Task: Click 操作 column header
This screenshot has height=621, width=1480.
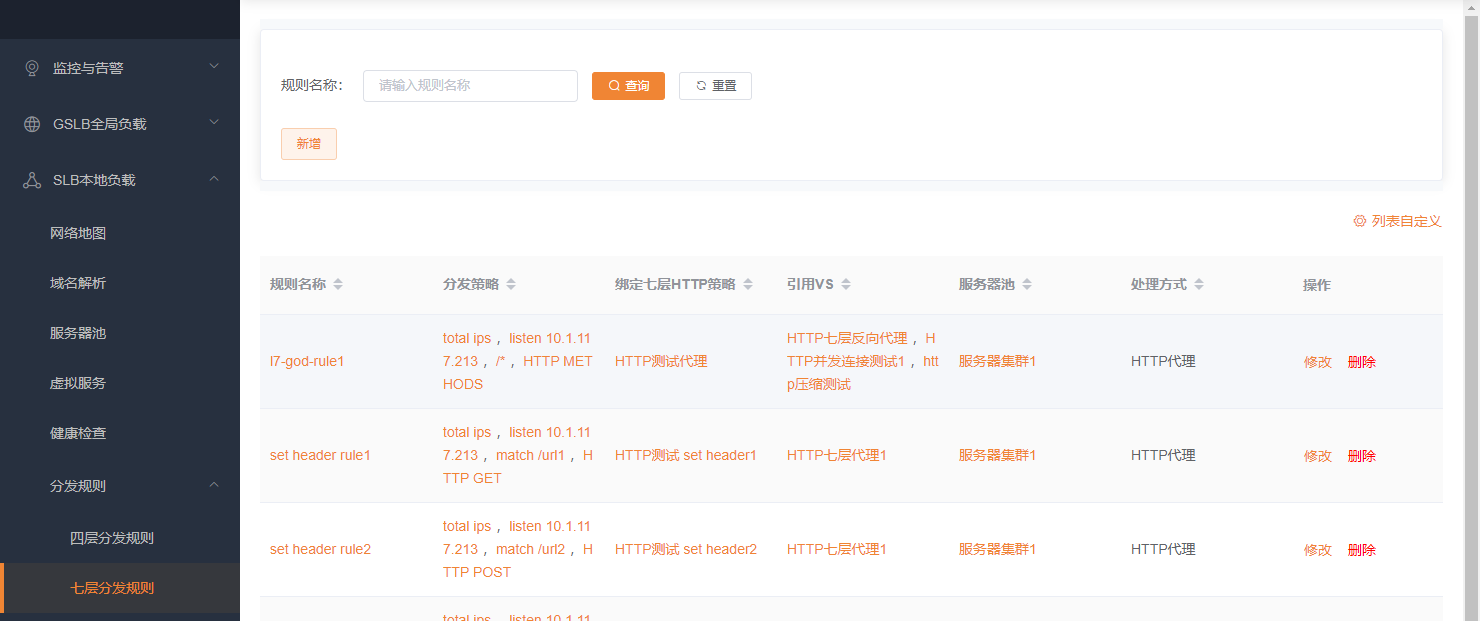Action: (x=1317, y=285)
